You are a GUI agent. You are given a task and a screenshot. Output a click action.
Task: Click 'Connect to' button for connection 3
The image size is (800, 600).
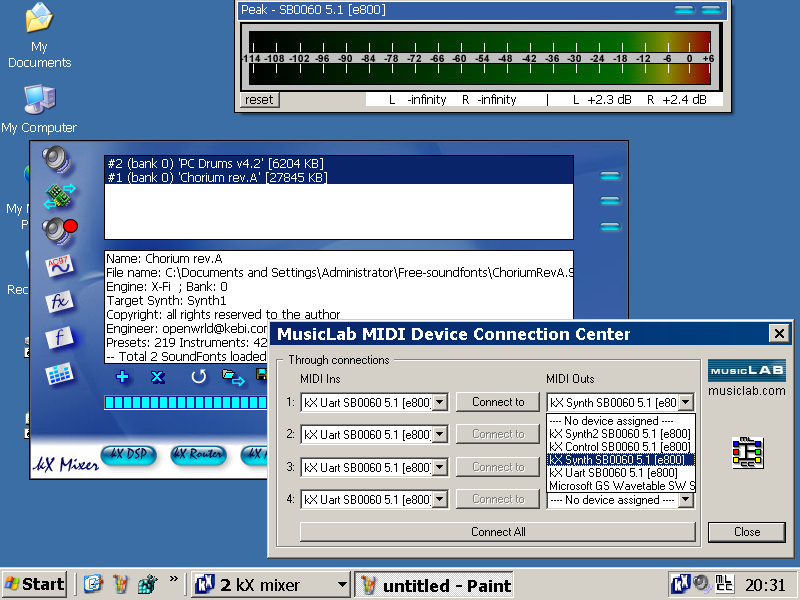pyautogui.click(x=498, y=467)
